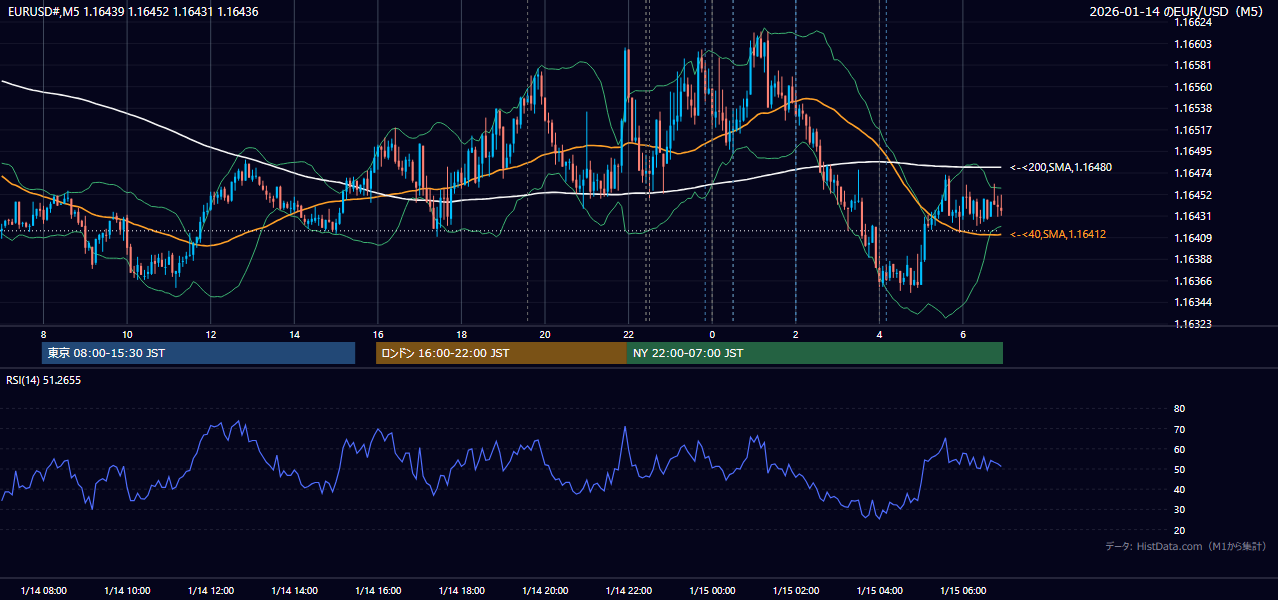Click the RSI(14) 51.2655 indicator label
This screenshot has width=1278, height=600.
[44, 380]
